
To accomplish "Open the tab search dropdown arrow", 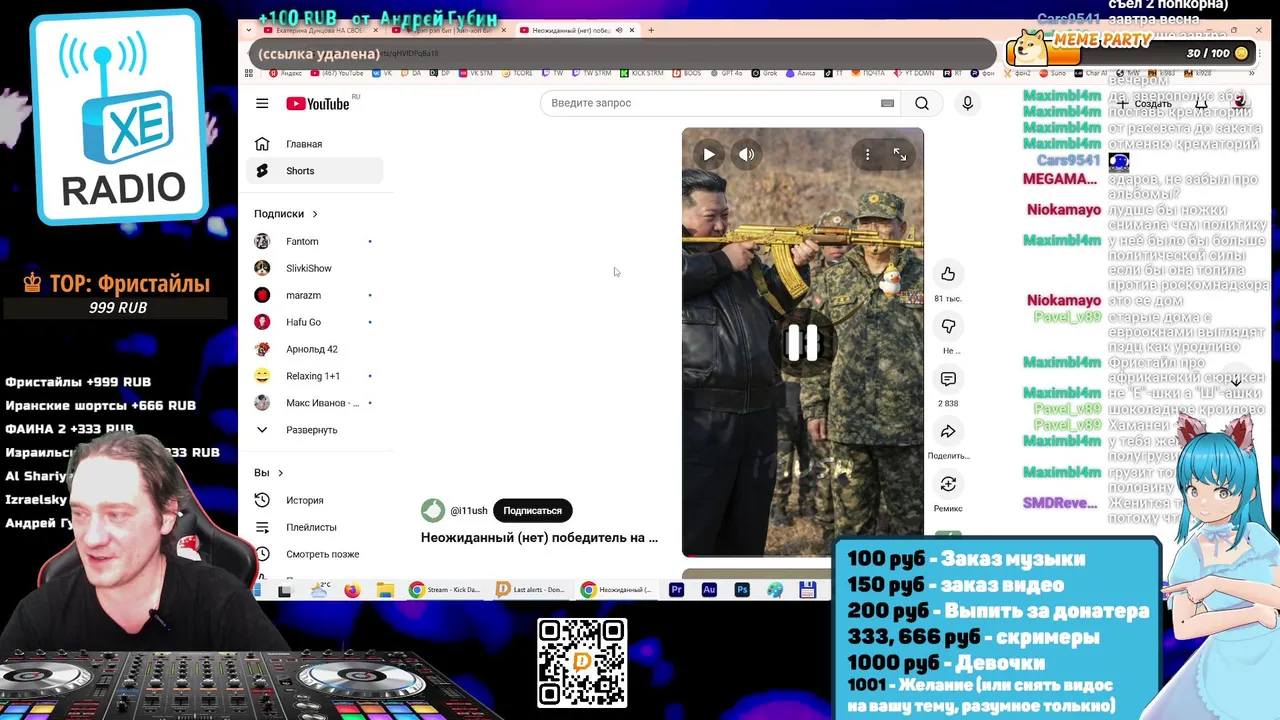I will click(x=250, y=30).
